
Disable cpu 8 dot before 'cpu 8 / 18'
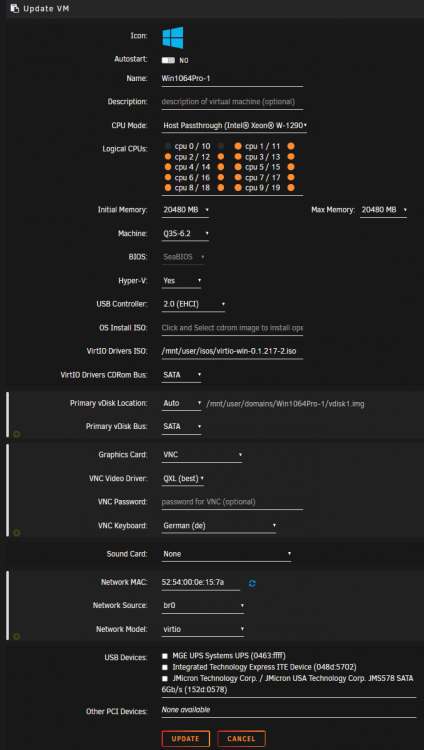[167, 188]
